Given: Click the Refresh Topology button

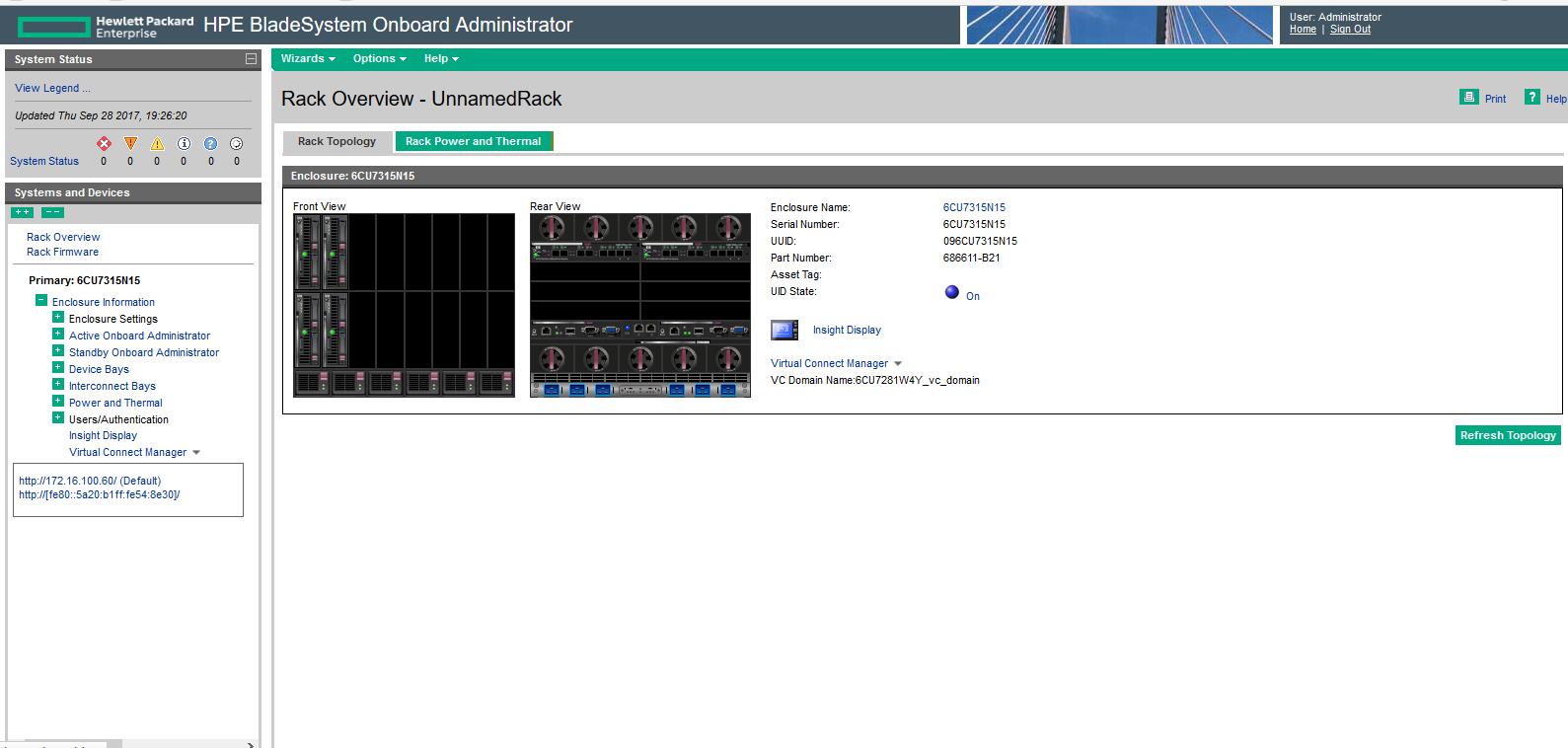Looking at the screenshot, I should 1508,435.
